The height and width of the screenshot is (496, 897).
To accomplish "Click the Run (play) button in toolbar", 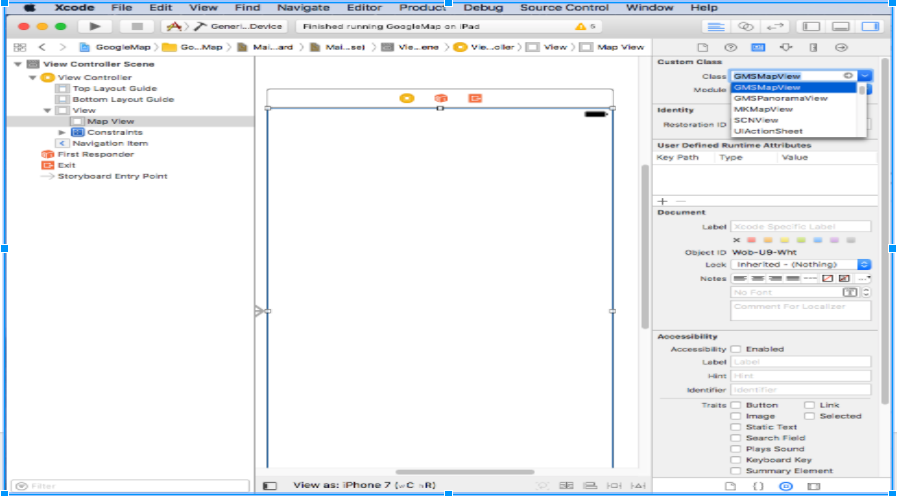I will click(x=95, y=26).
